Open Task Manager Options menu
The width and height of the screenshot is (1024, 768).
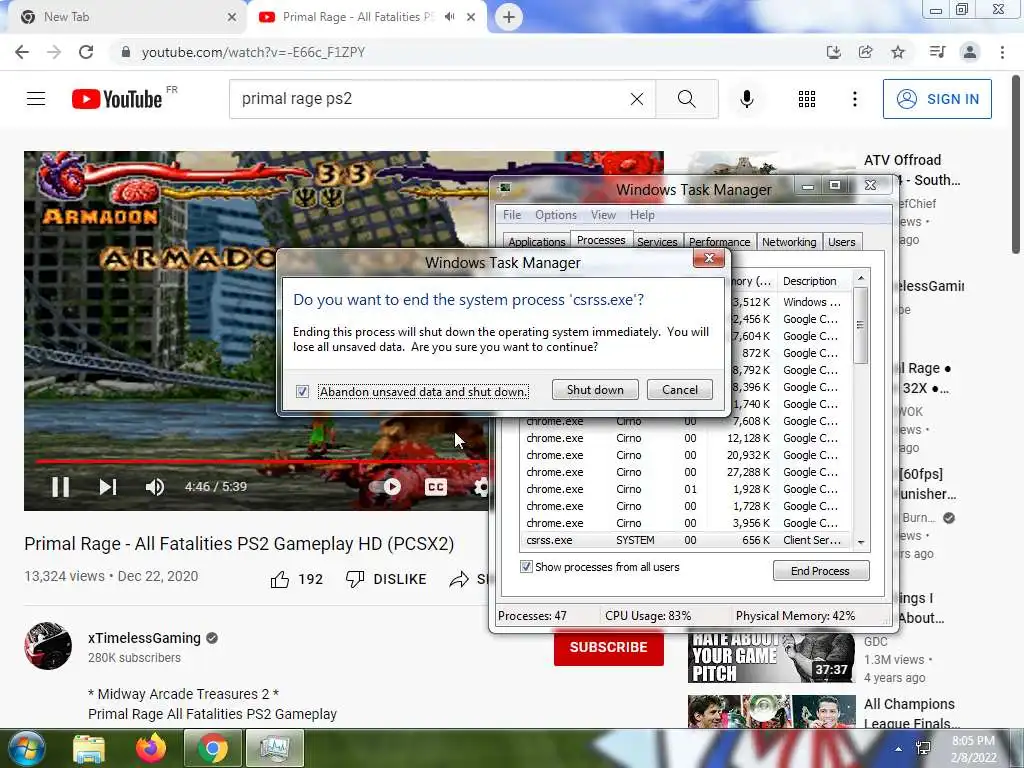tap(556, 215)
